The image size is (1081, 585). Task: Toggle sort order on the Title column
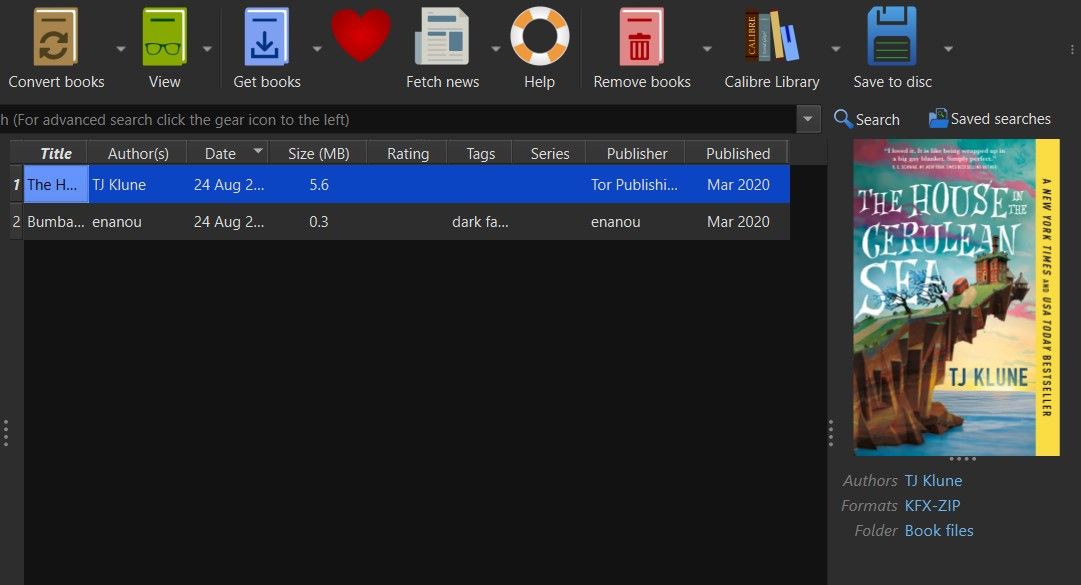tap(55, 153)
